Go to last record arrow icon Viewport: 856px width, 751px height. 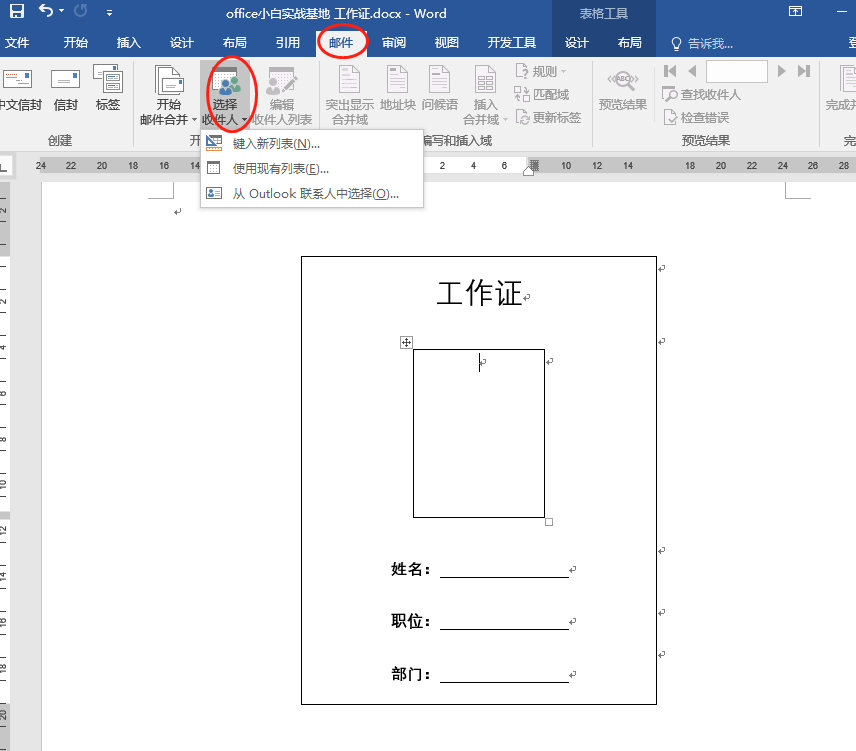(x=804, y=71)
